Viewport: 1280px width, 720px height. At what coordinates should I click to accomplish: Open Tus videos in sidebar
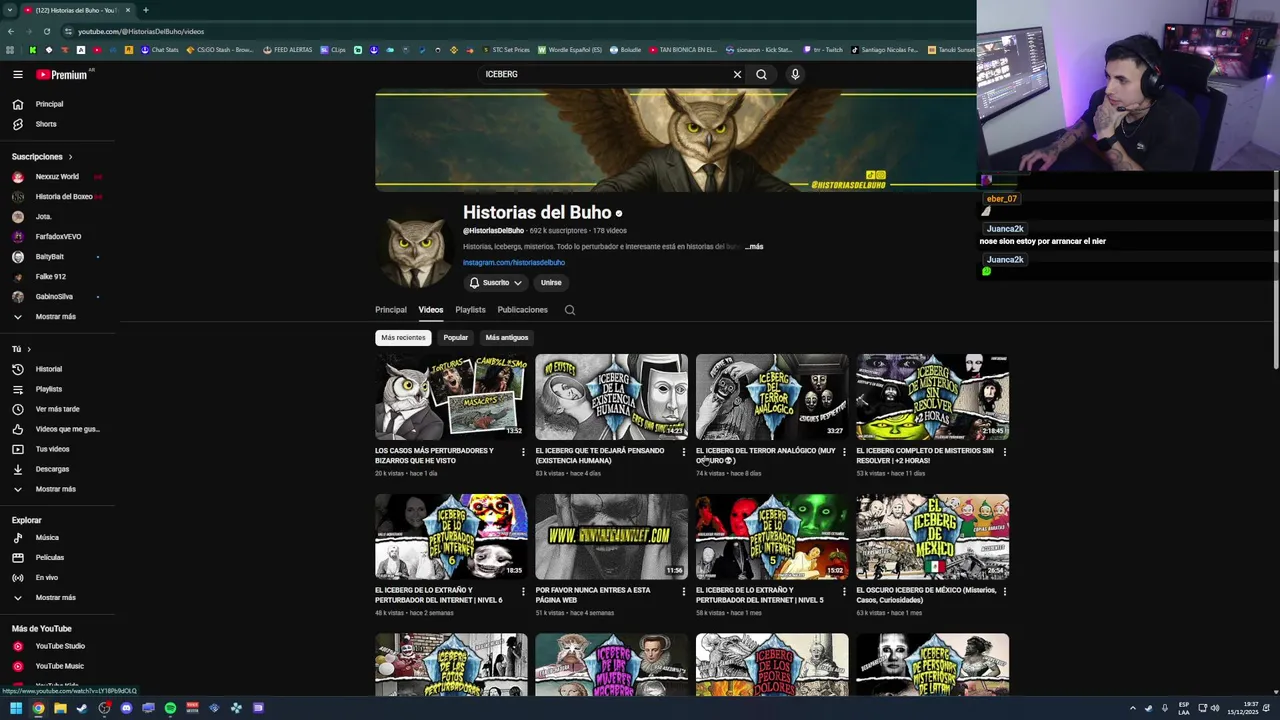pos(52,449)
